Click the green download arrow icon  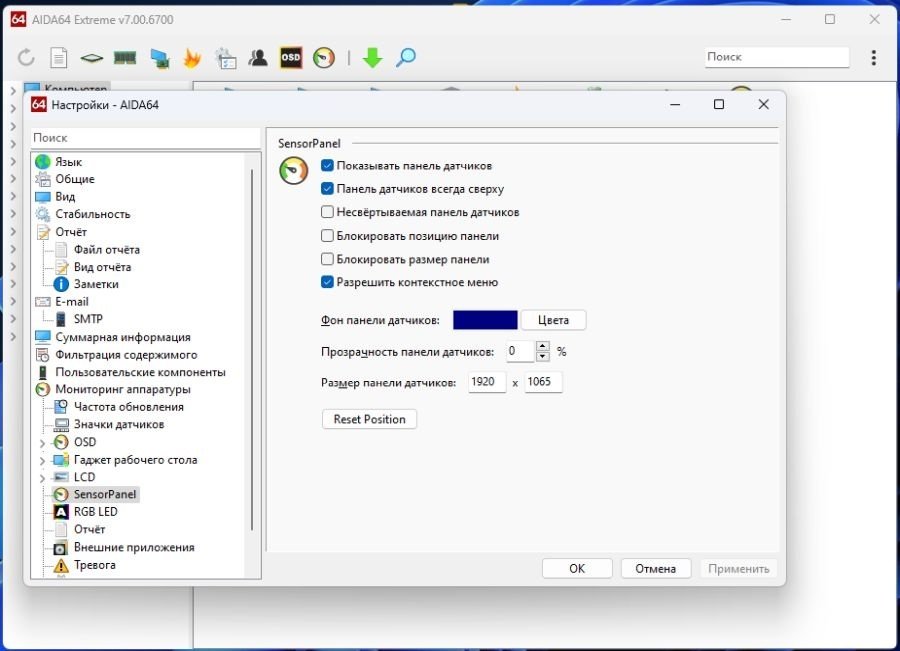click(373, 57)
